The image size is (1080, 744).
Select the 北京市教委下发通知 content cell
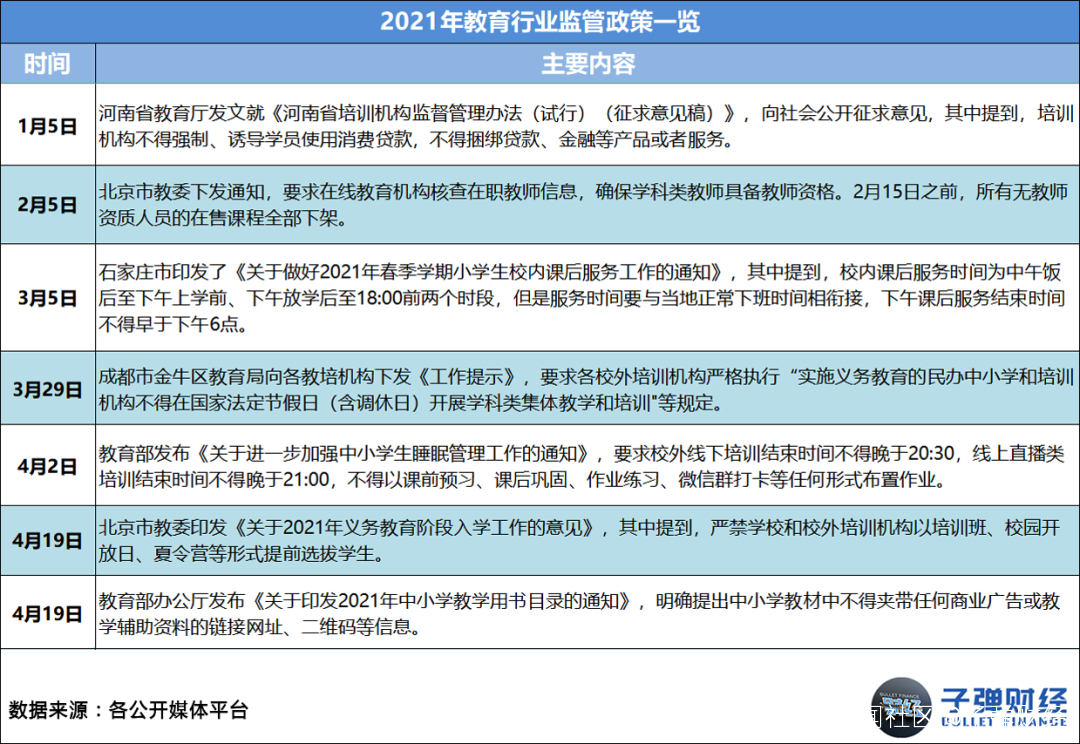[x=588, y=205]
